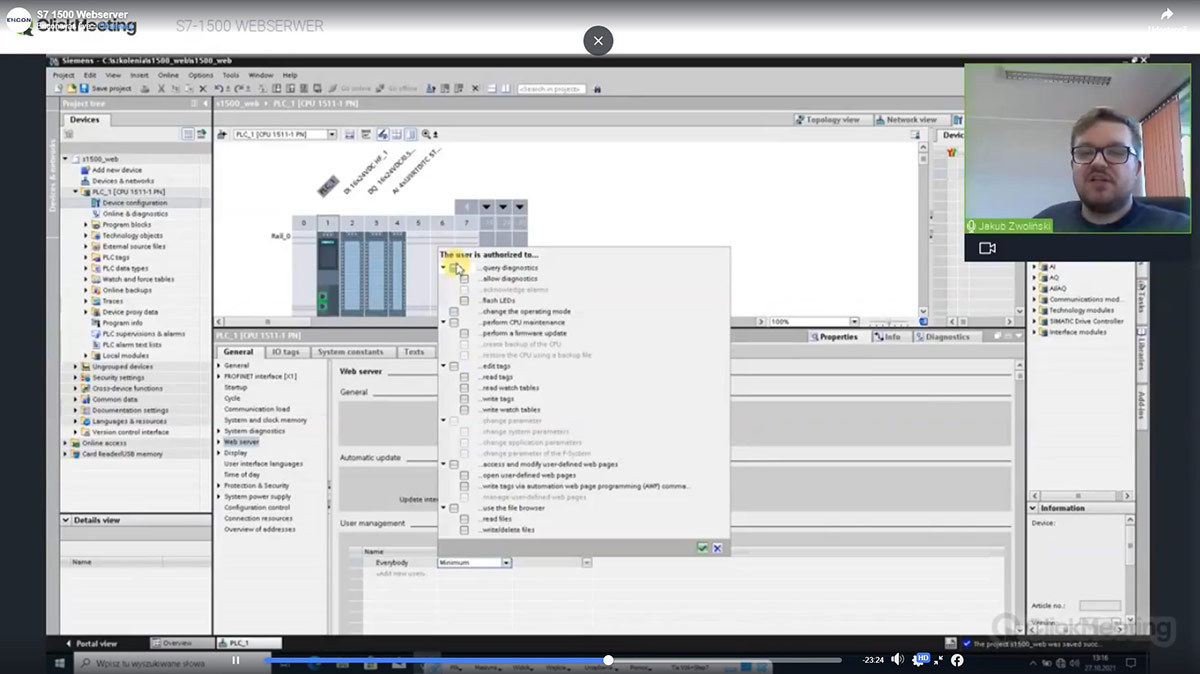Expand the PLC tags tree node
This screenshot has height=674, width=1200.
(86, 257)
